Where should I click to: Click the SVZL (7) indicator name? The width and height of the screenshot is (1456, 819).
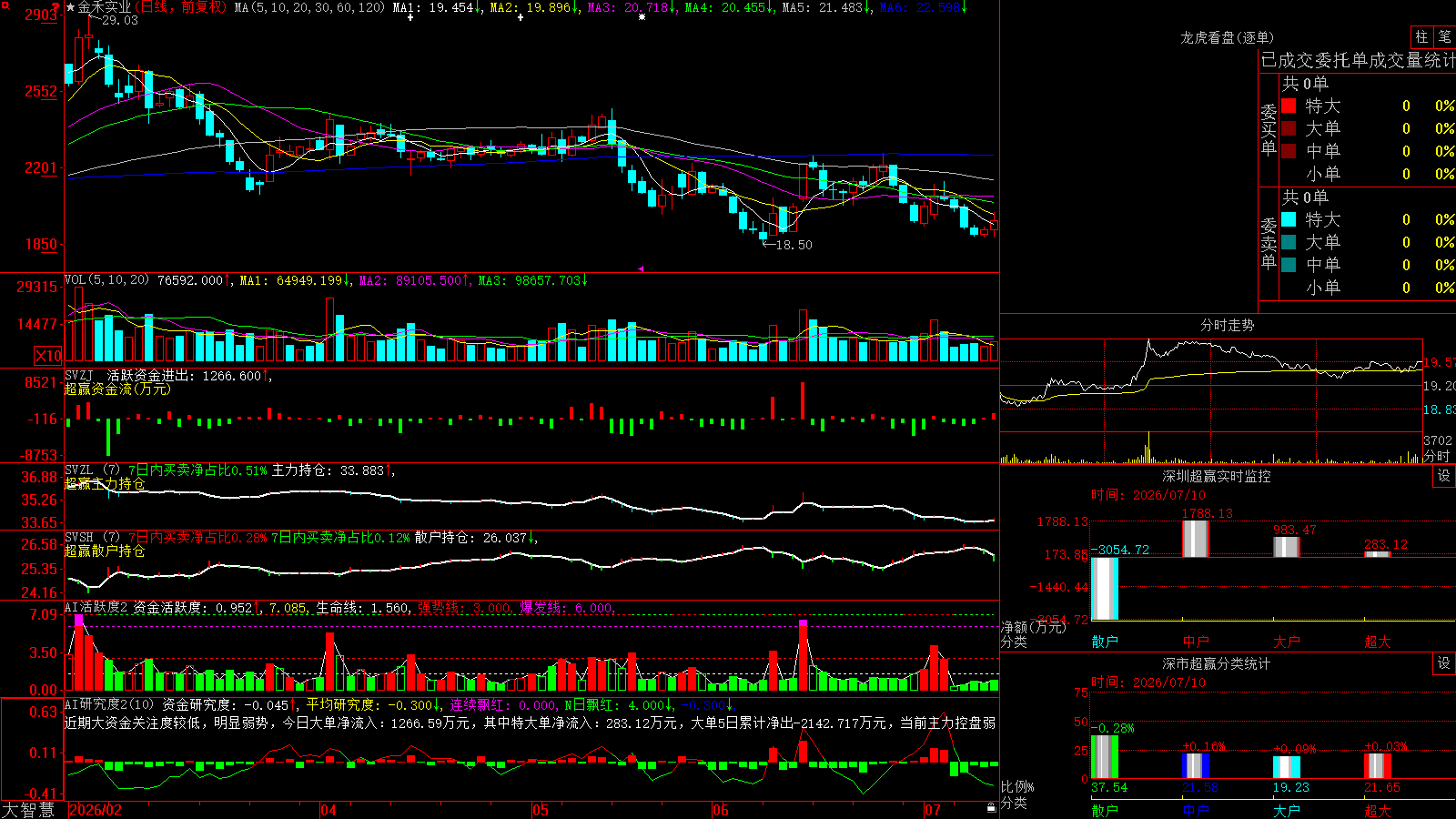[93, 470]
